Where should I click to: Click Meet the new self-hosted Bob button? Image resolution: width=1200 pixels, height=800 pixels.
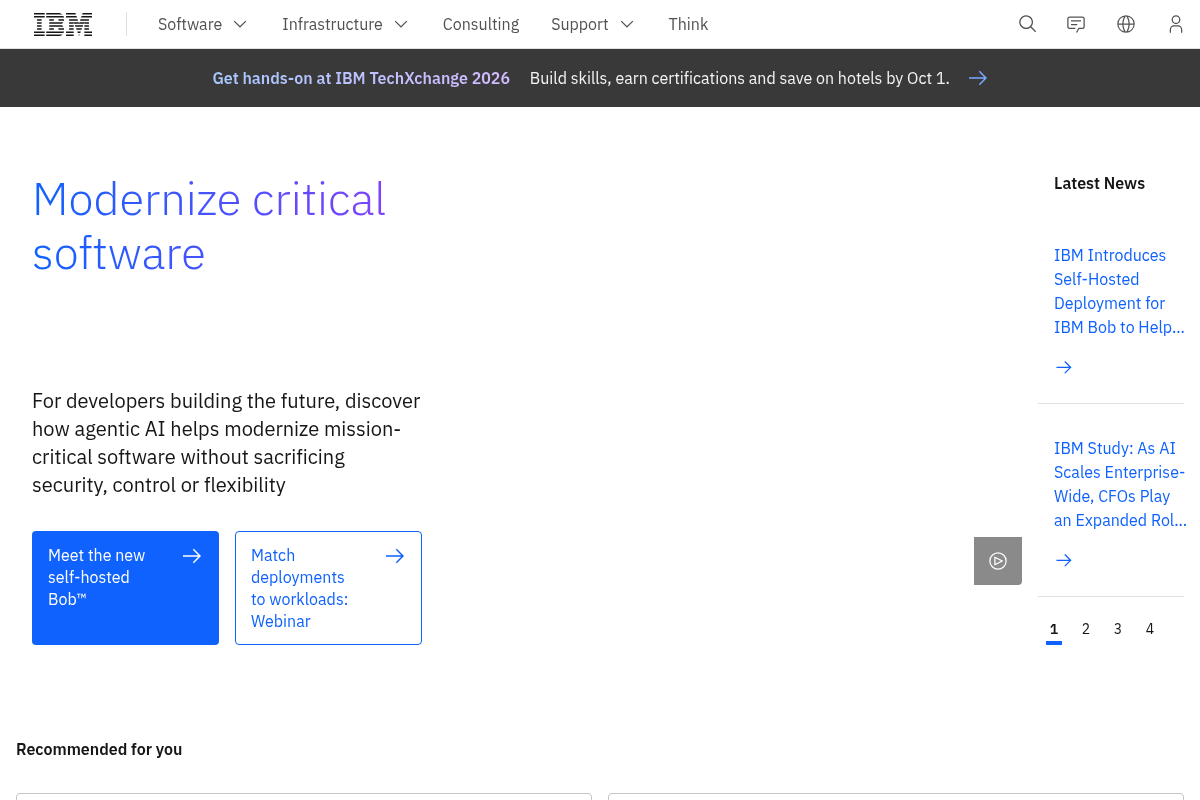pos(125,588)
